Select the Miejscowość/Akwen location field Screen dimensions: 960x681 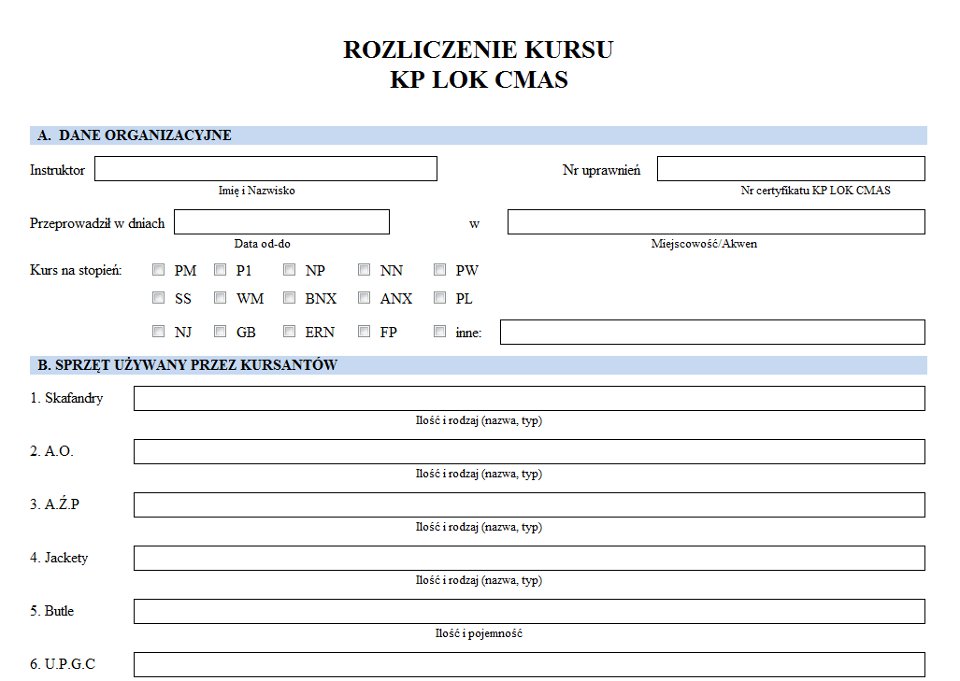pos(715,222)
